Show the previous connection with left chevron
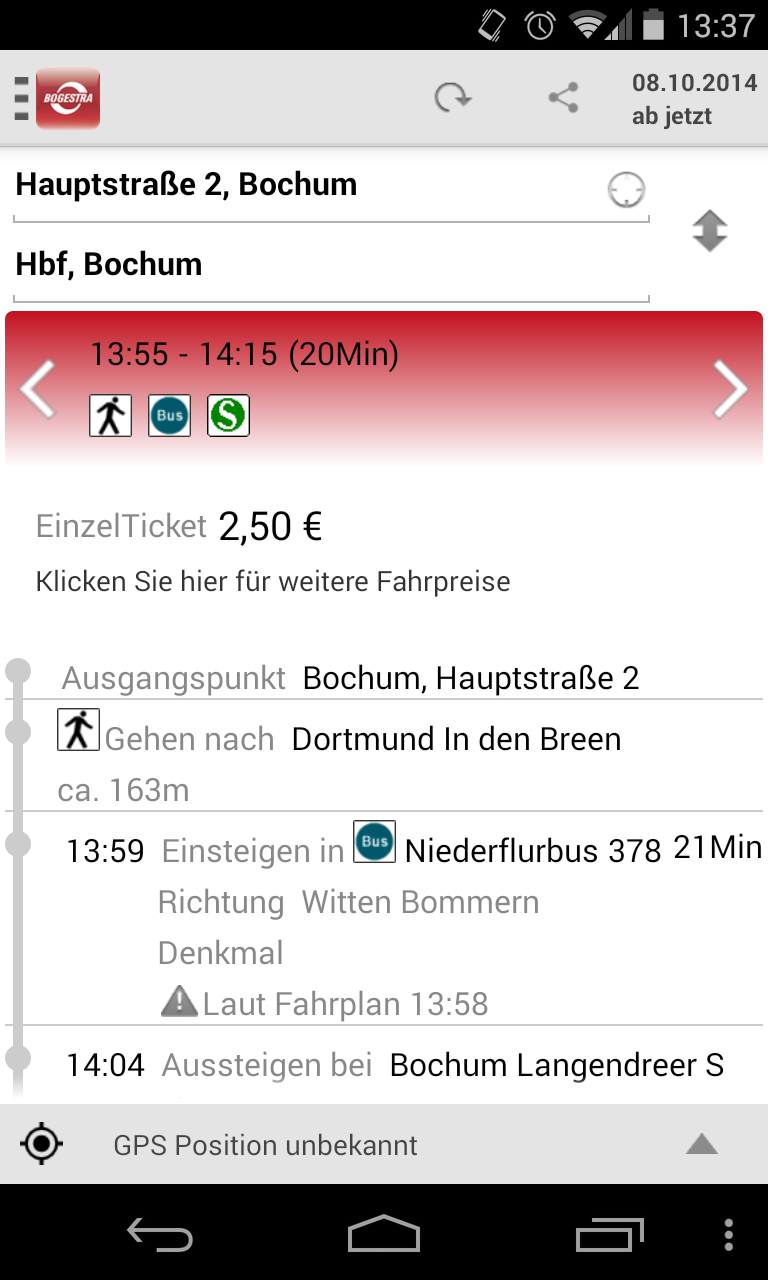Image resolution: width=768 pixels, height=1280 pixels. [x=38, y=389]
